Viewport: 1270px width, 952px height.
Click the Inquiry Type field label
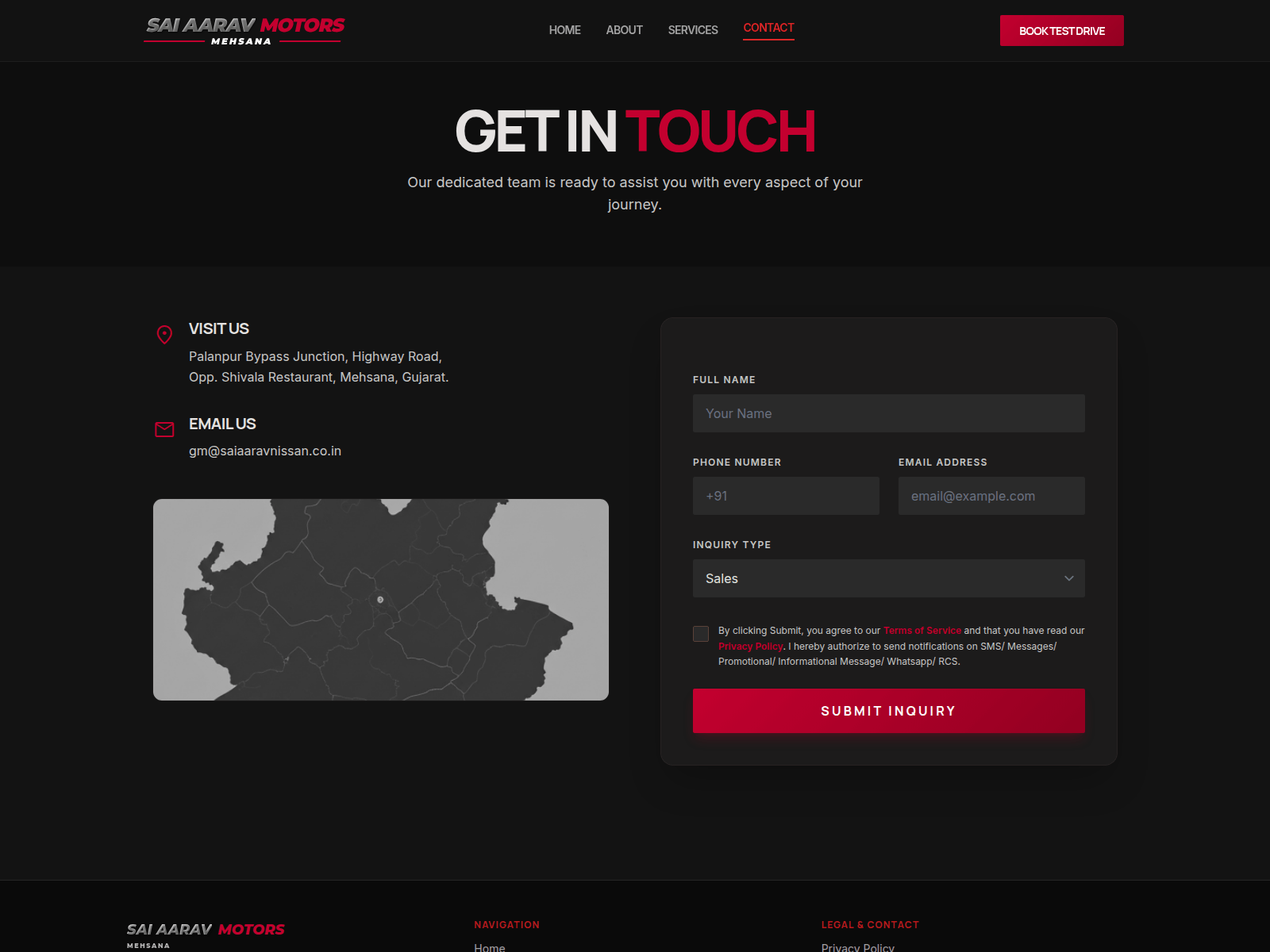coord(732,545)
